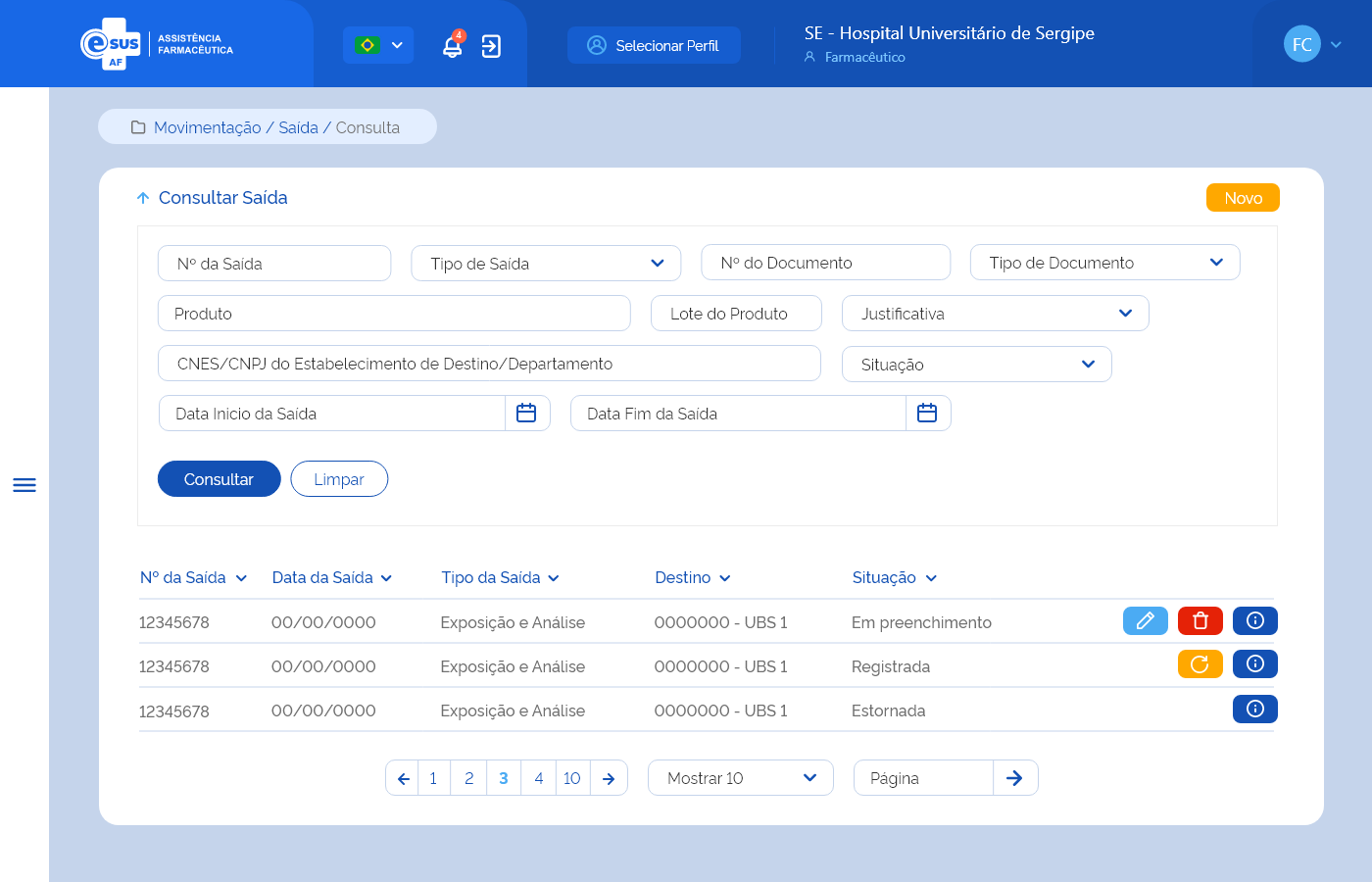The width and height of the screenshot is (1372, 882).
Task: Open the notifications bell icon
Action: click(x=452, y=46)
